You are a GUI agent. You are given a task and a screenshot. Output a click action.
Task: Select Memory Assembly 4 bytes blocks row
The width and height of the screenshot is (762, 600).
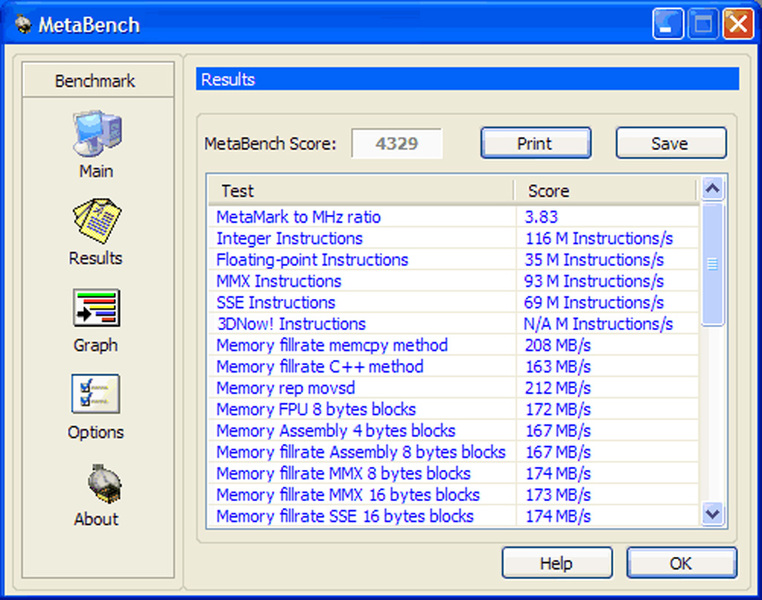[454, 430]
